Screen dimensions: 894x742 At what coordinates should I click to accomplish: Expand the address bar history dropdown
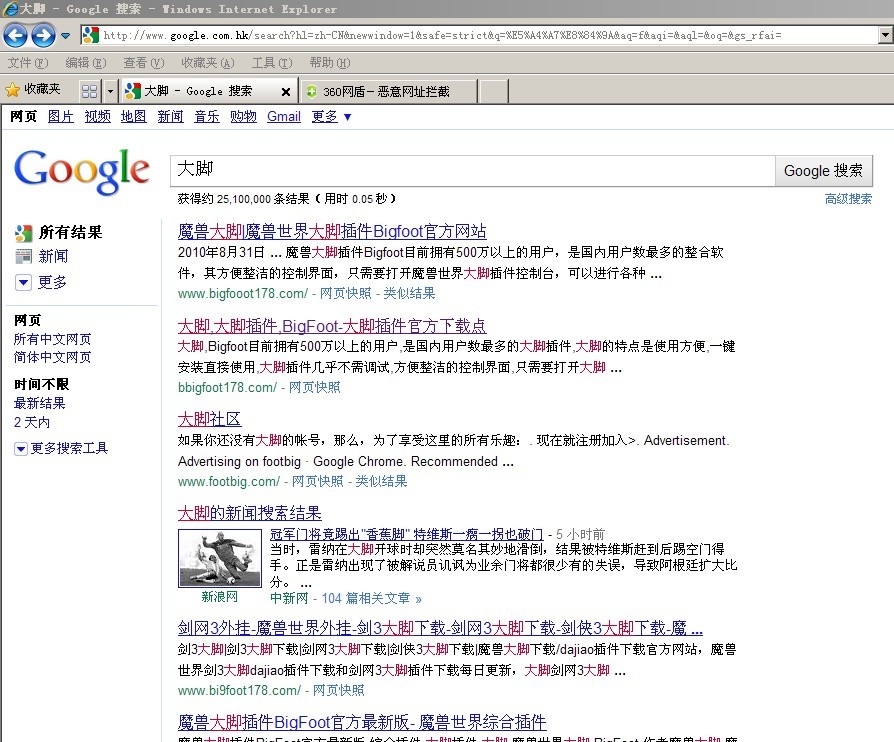click(x=885, y=35)
